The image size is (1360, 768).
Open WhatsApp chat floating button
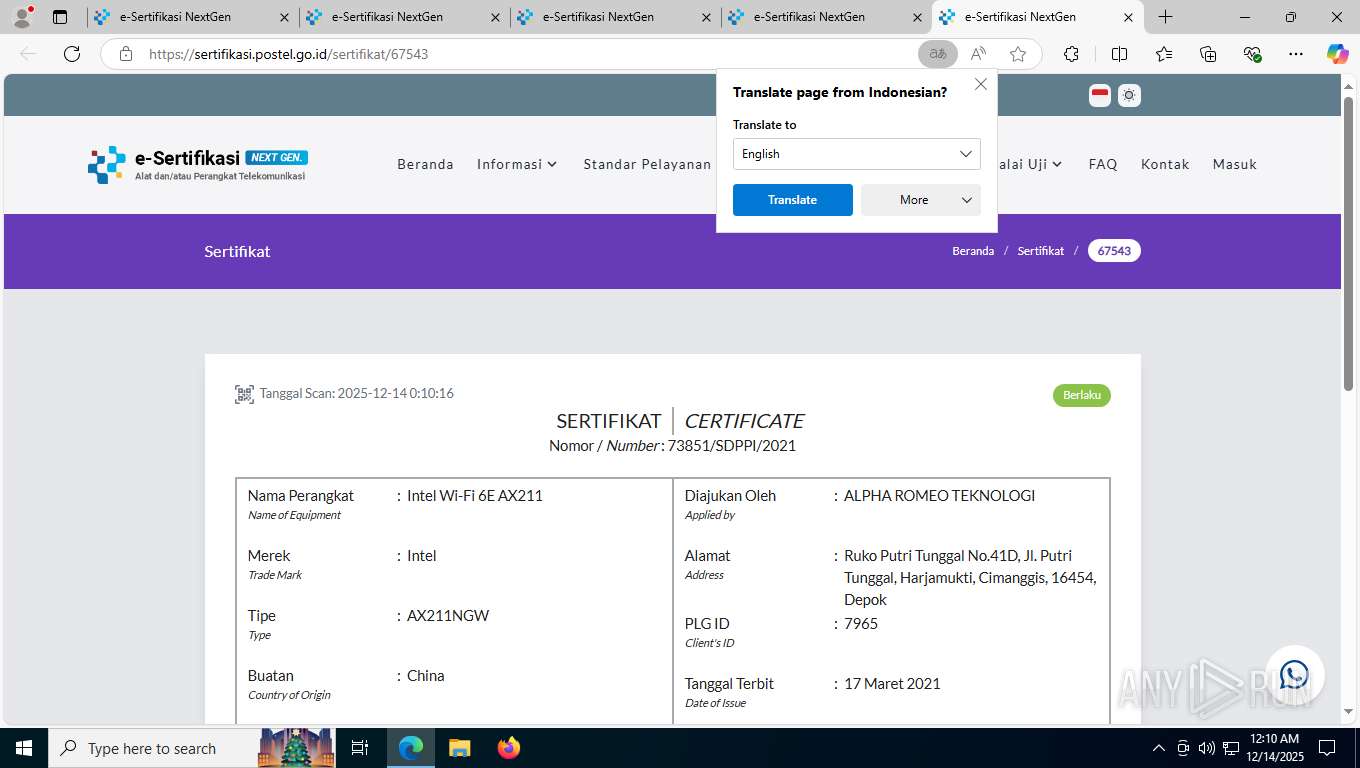point(1294,675)
